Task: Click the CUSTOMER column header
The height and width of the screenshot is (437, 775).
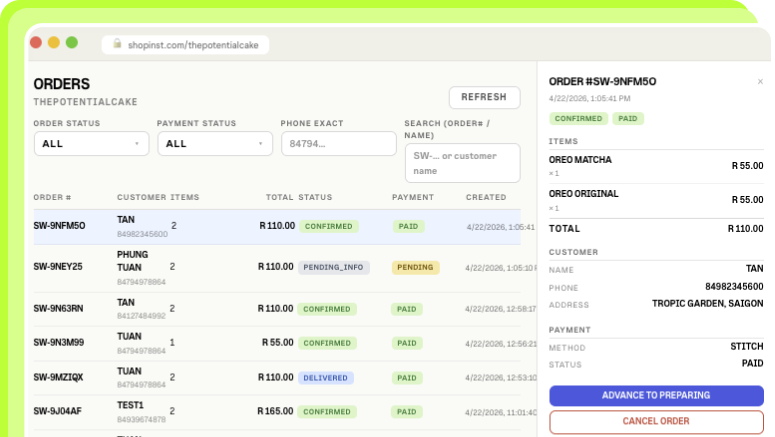Action: pos(141,197)
